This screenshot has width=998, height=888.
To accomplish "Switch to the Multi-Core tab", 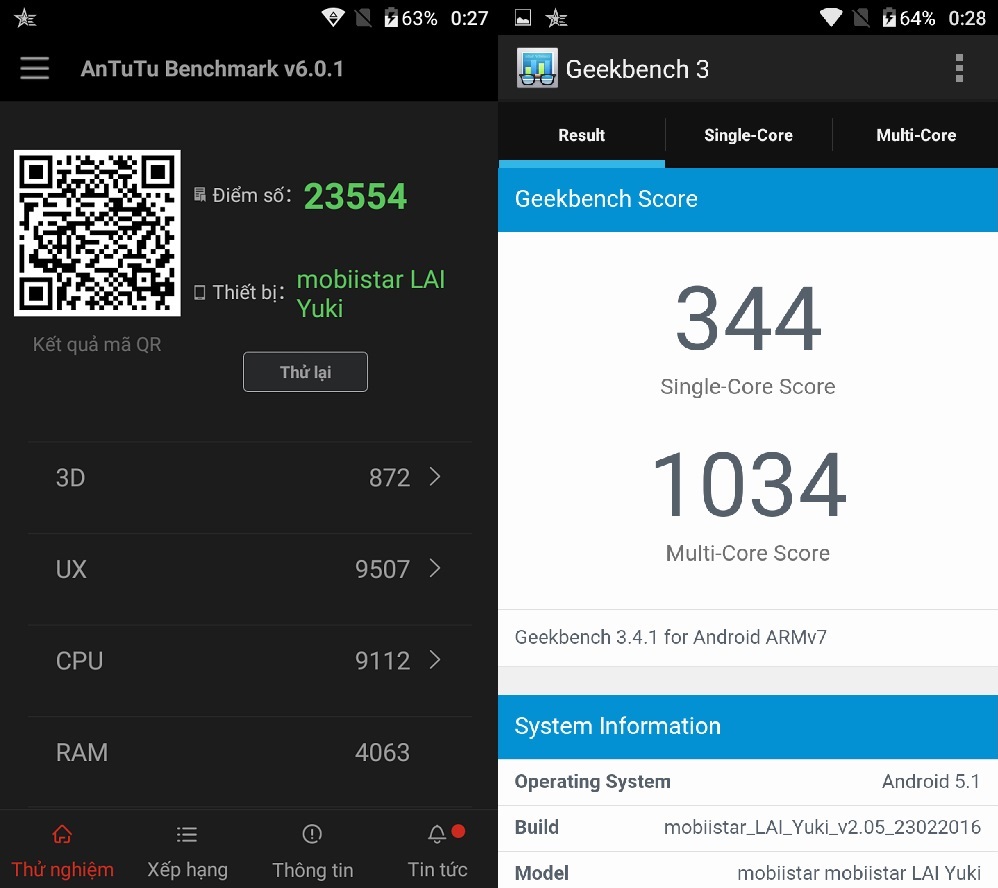I will pos(915,135).
